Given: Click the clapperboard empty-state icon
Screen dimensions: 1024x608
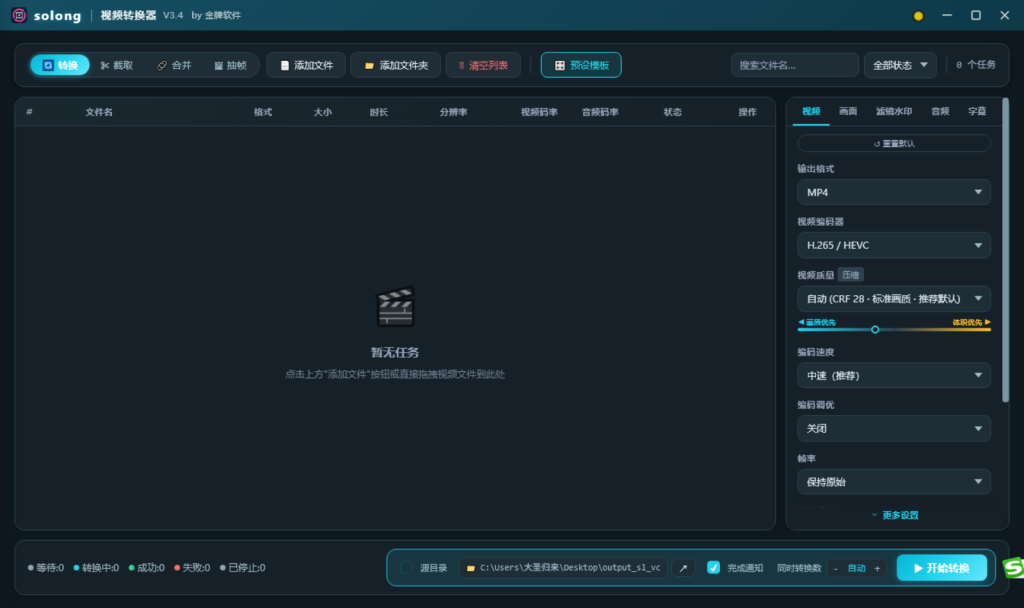Looking at the screenshot, I should click(x=395, y=306).
